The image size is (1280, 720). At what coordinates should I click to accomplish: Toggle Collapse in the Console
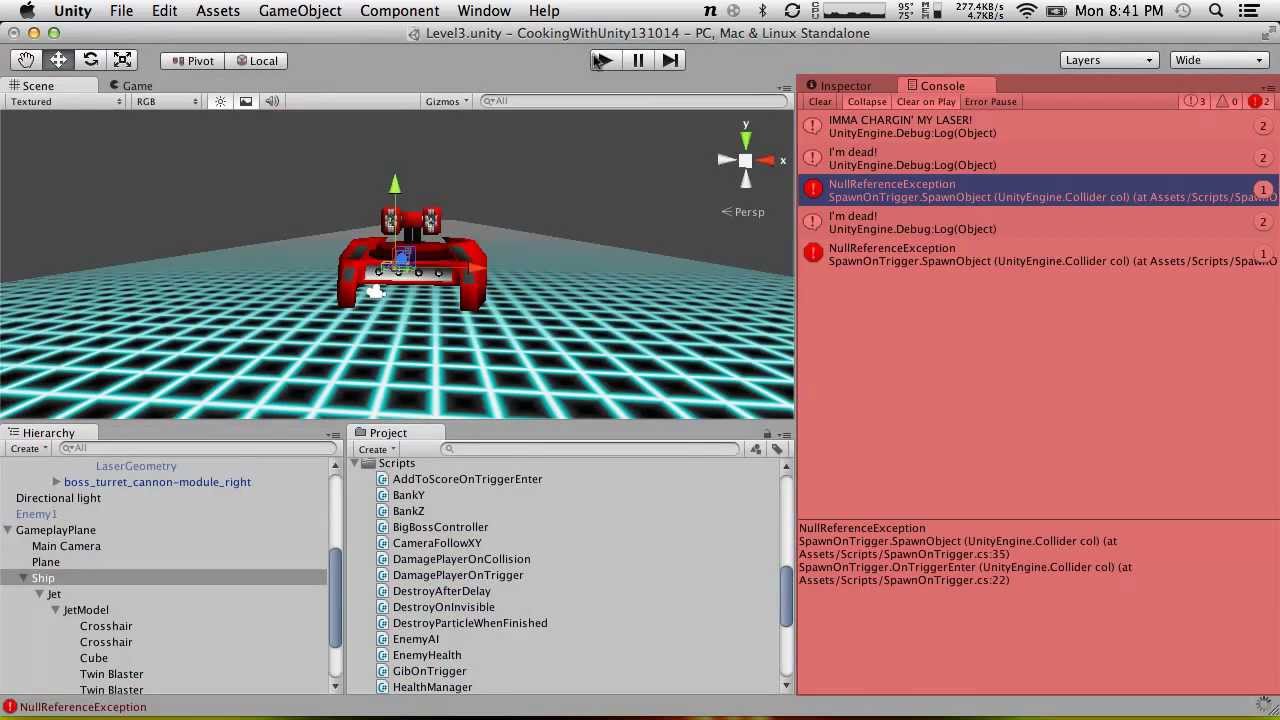[x=866, y=102]
